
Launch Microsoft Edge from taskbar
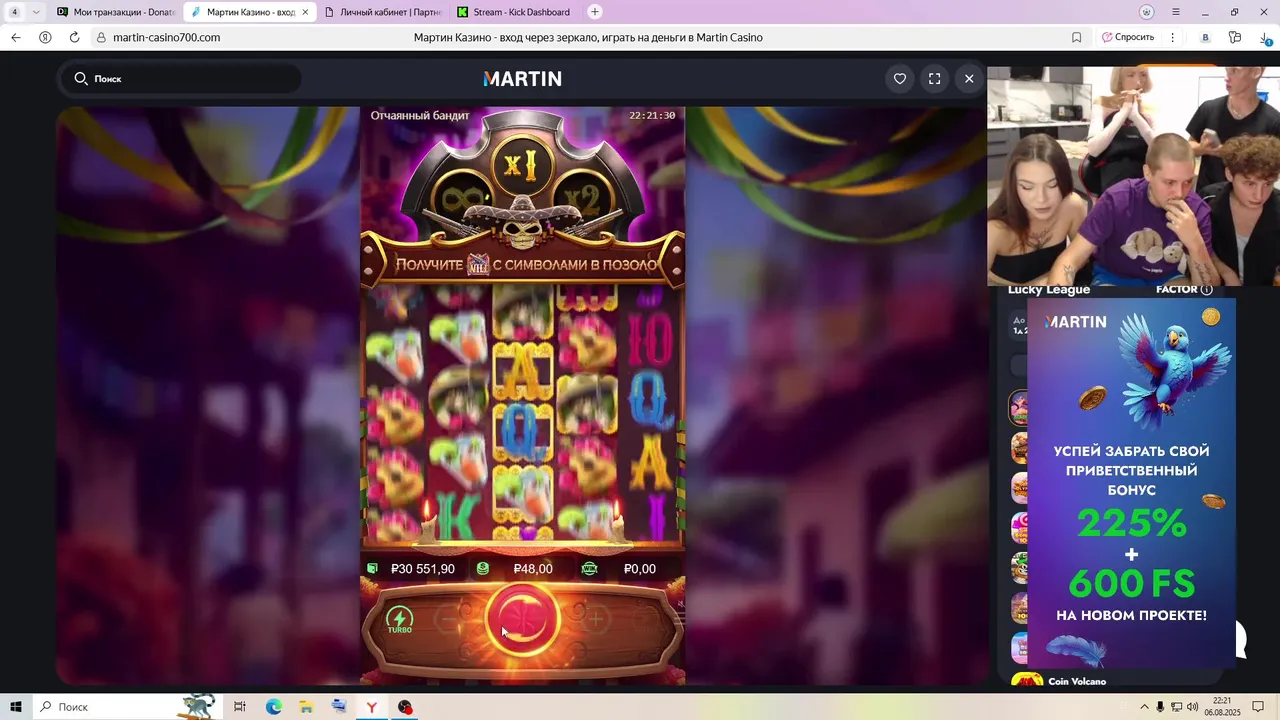pos(273,707)
